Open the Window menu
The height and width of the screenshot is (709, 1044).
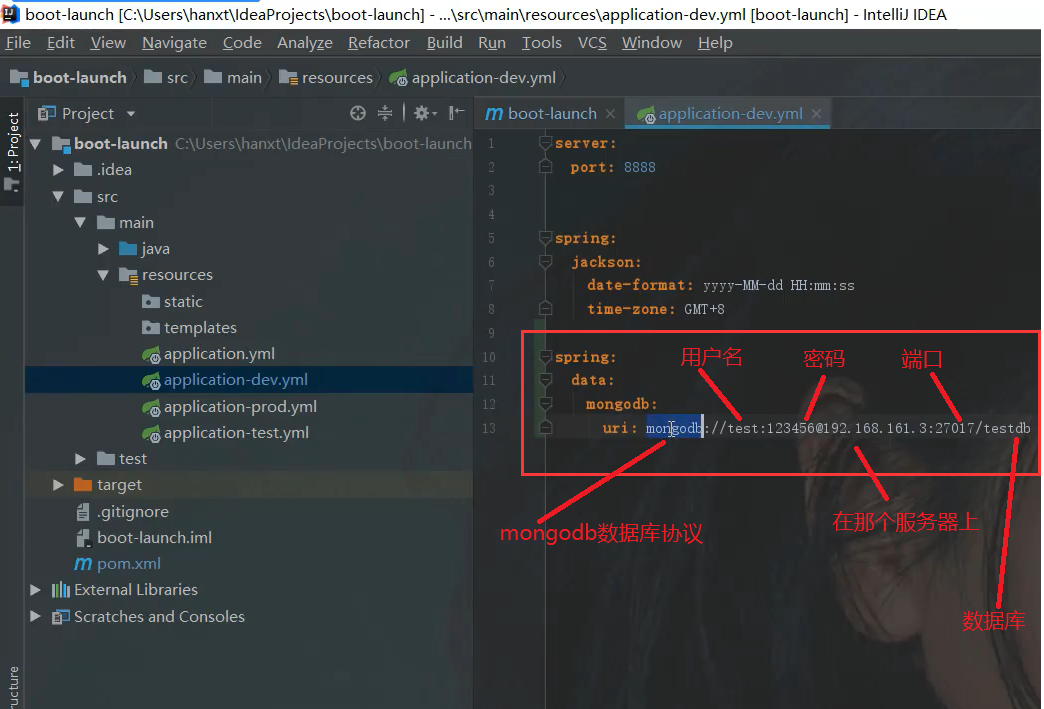[652, 43]
